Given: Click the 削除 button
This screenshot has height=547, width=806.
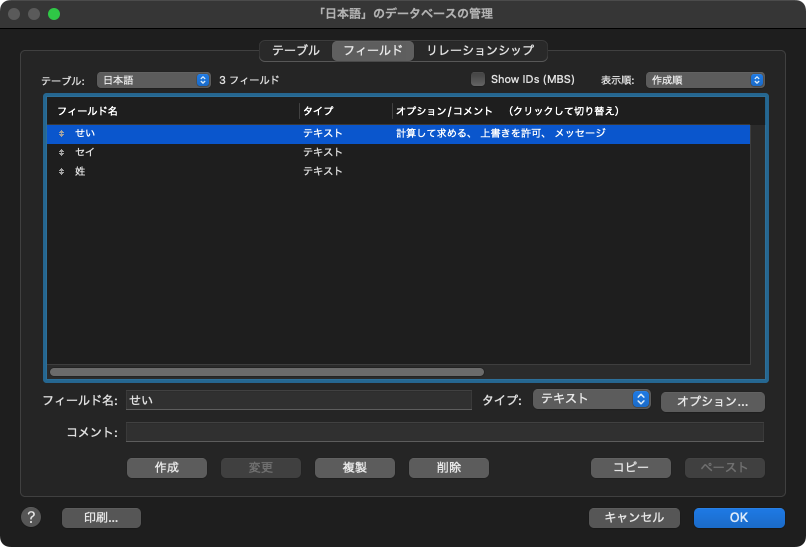Looking at the screenshot, I should [x=449, y=468].
